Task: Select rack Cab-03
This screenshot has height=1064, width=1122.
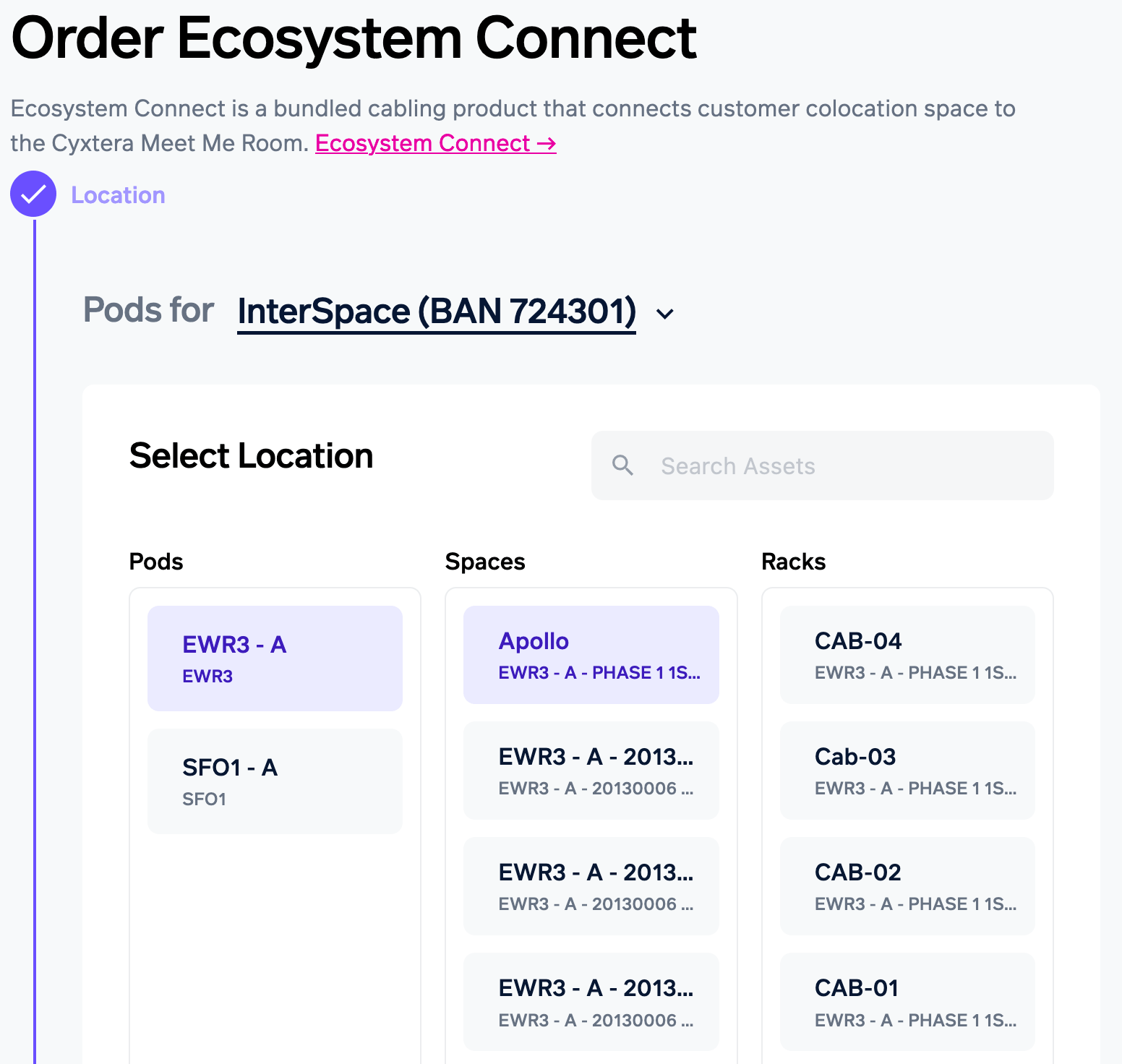Action: pos(907,771)
